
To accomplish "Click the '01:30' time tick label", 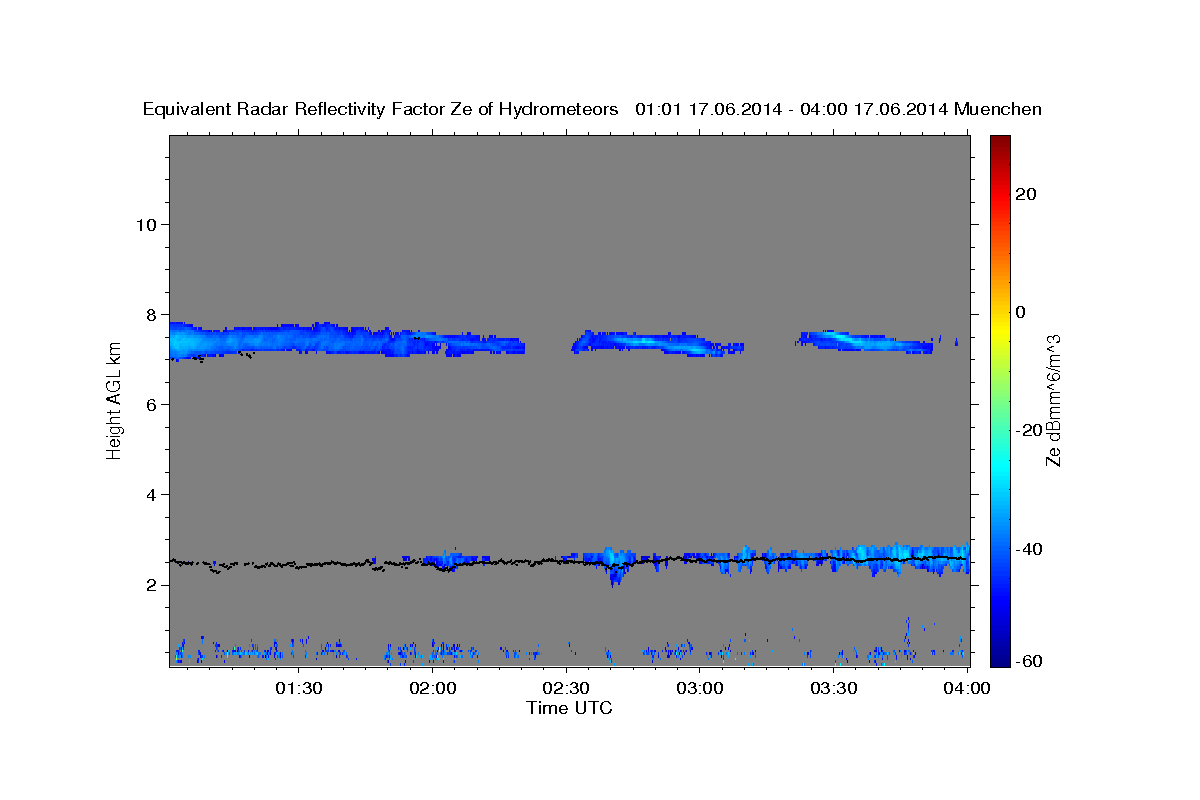I will point(300,688).
